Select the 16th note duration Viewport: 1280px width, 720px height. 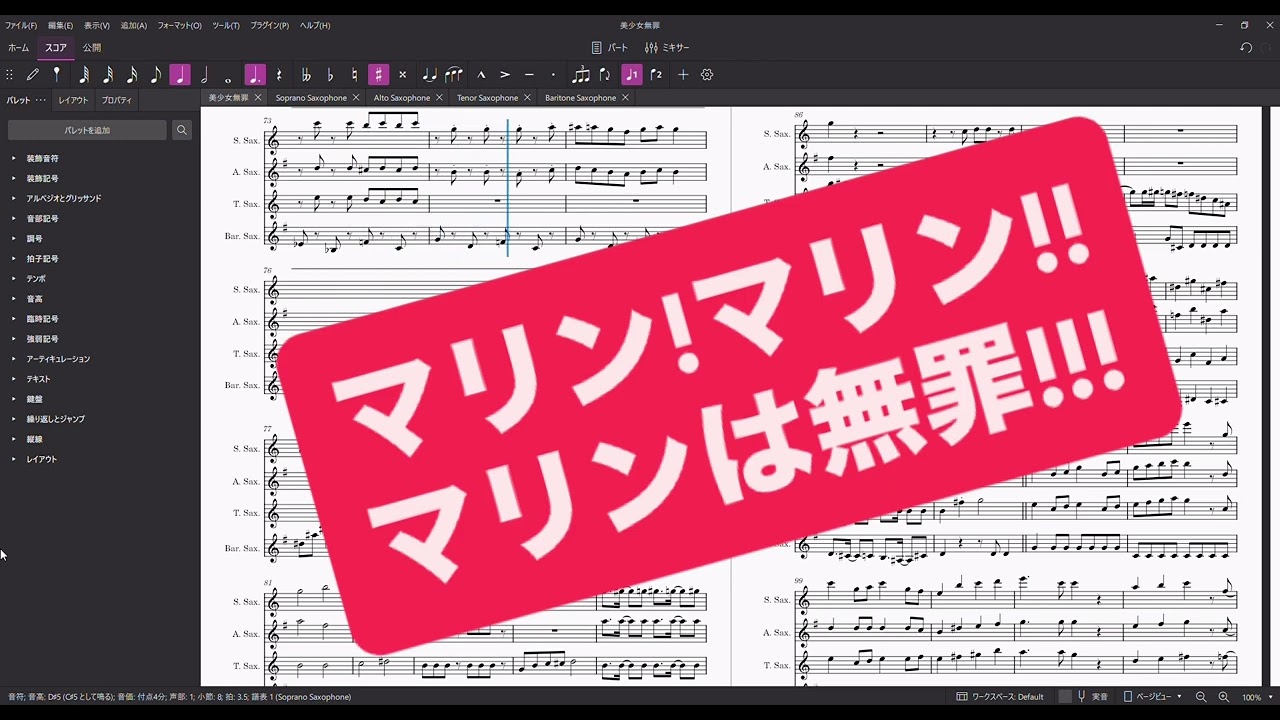coord(132,75)
